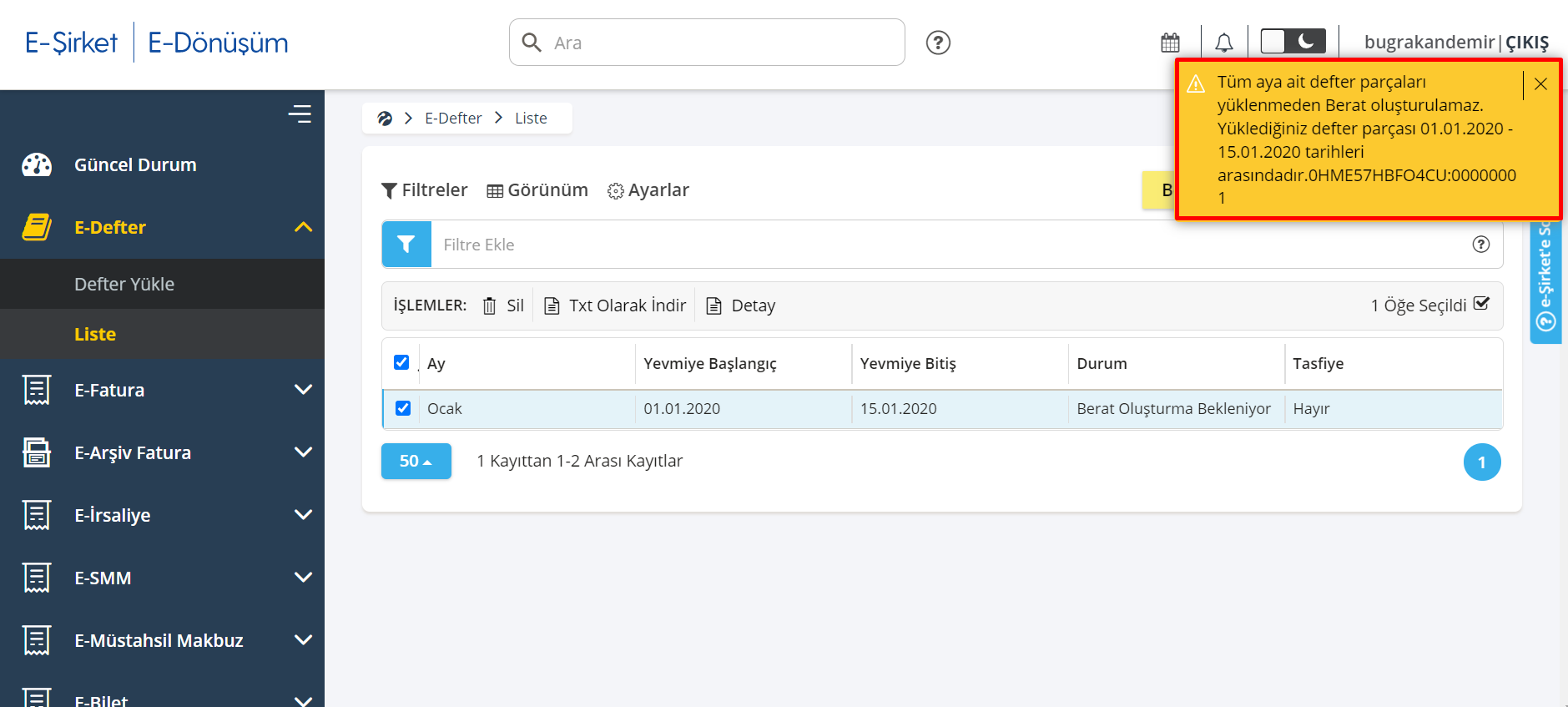
Task: Click the 01.01.2020 start date cell
Action: point(682,409)
